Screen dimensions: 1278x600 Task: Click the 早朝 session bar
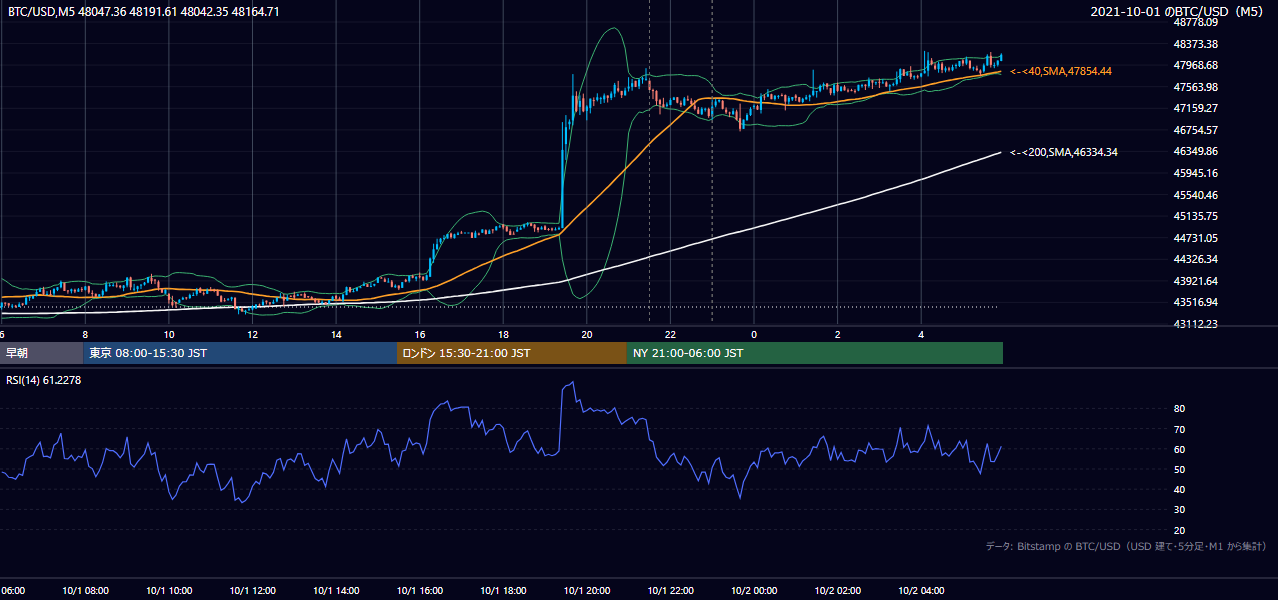click(x=41, y=353)
